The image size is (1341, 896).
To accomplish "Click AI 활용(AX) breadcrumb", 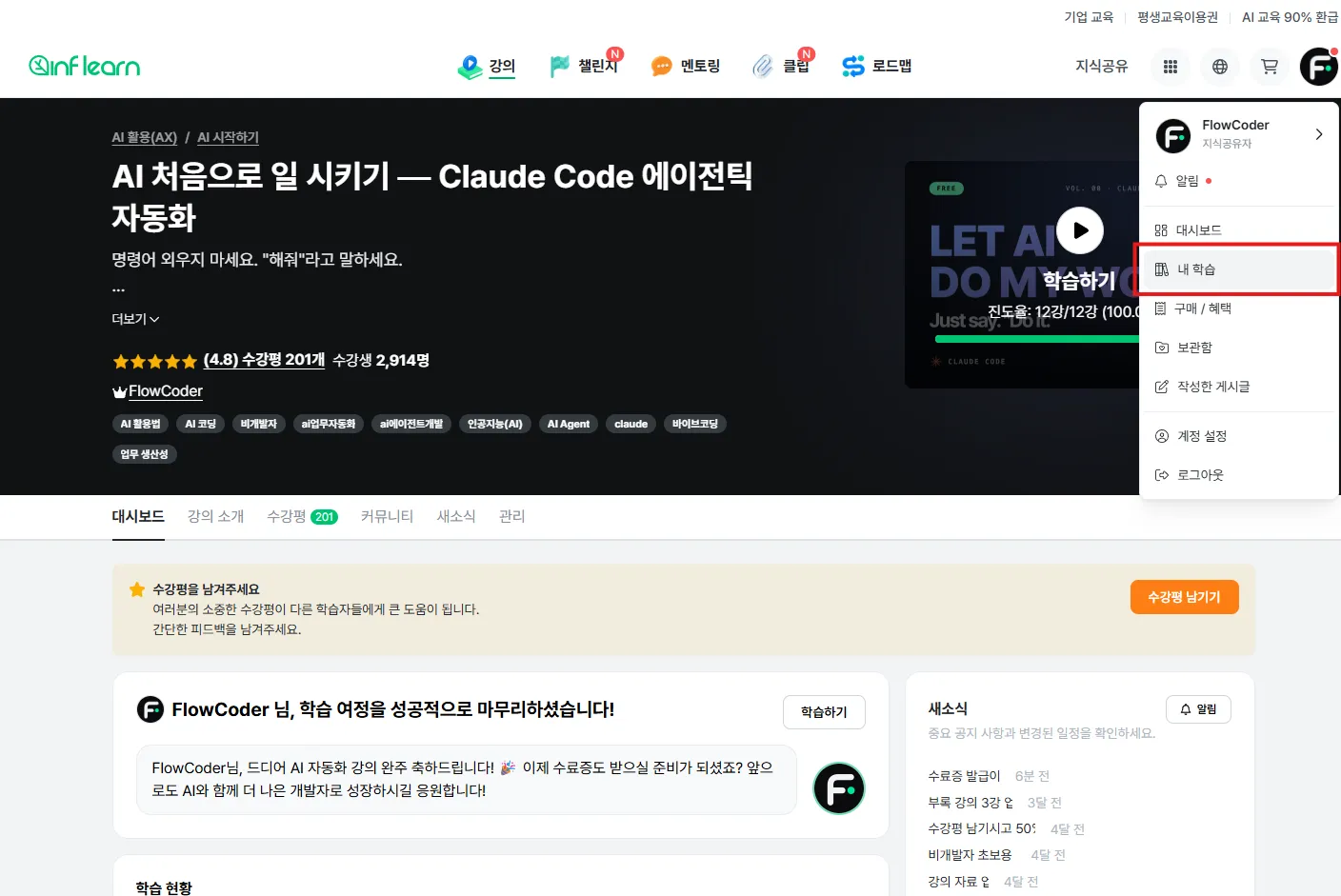I will coord(145,137).
